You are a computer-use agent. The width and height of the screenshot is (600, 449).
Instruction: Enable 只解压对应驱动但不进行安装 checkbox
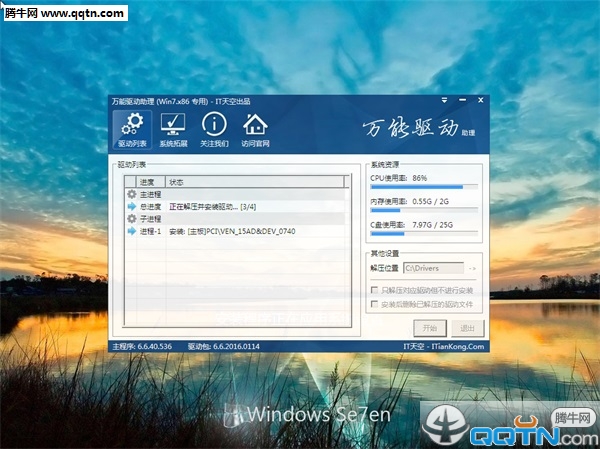click(x=375, y=290)
